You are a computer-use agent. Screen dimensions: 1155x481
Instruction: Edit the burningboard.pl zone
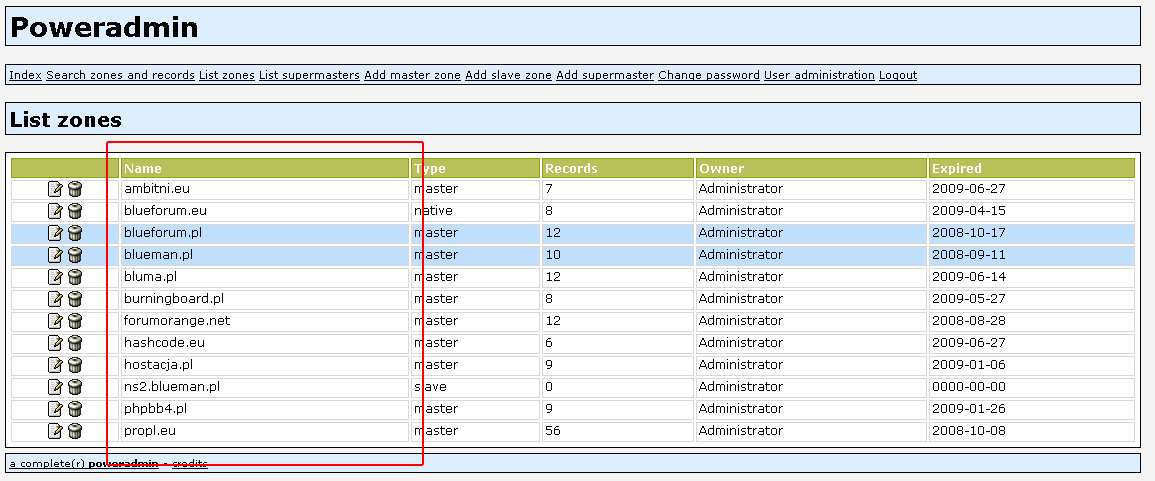55,299
